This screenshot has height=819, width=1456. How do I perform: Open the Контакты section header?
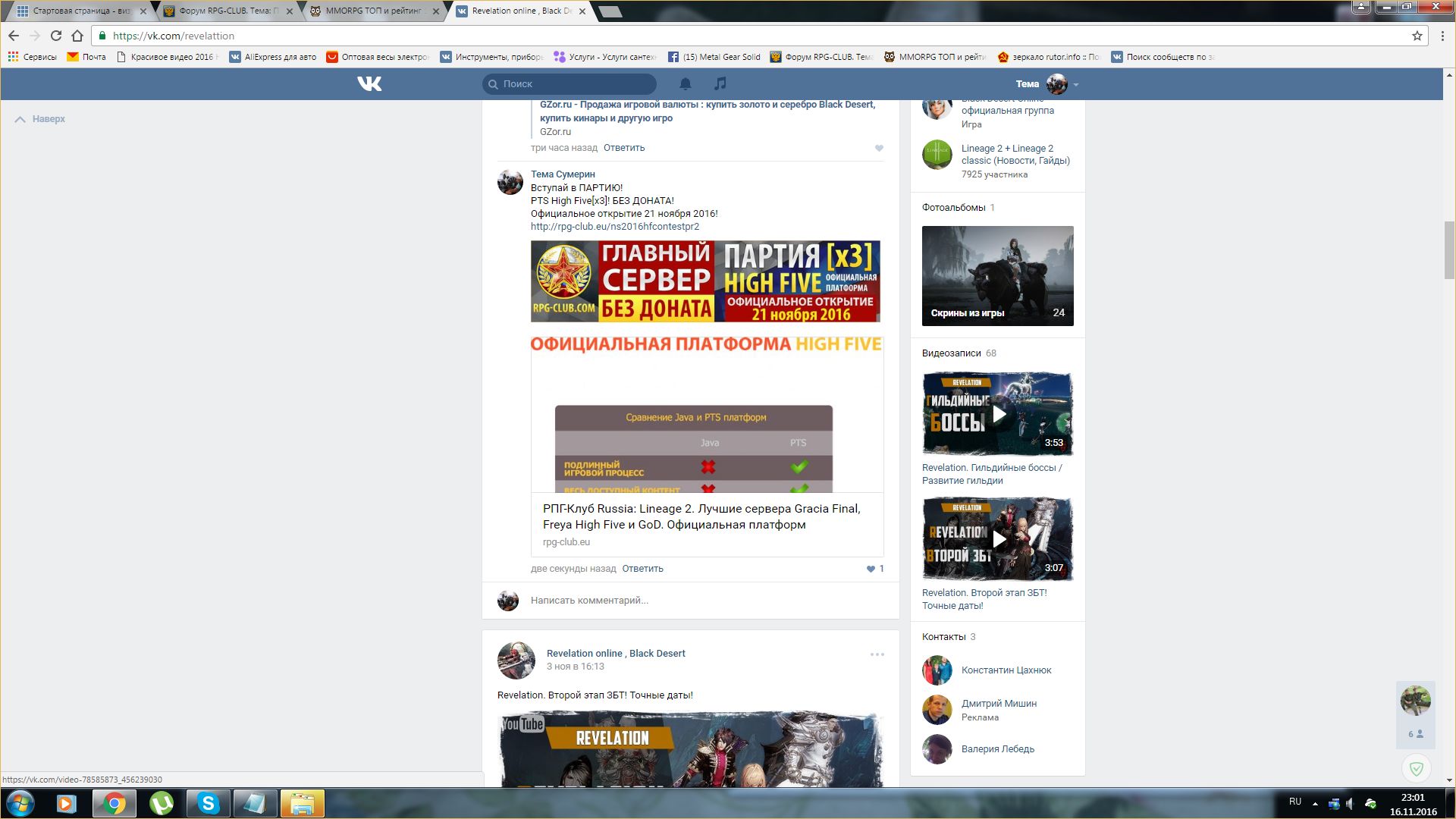(x=944, y=637)
